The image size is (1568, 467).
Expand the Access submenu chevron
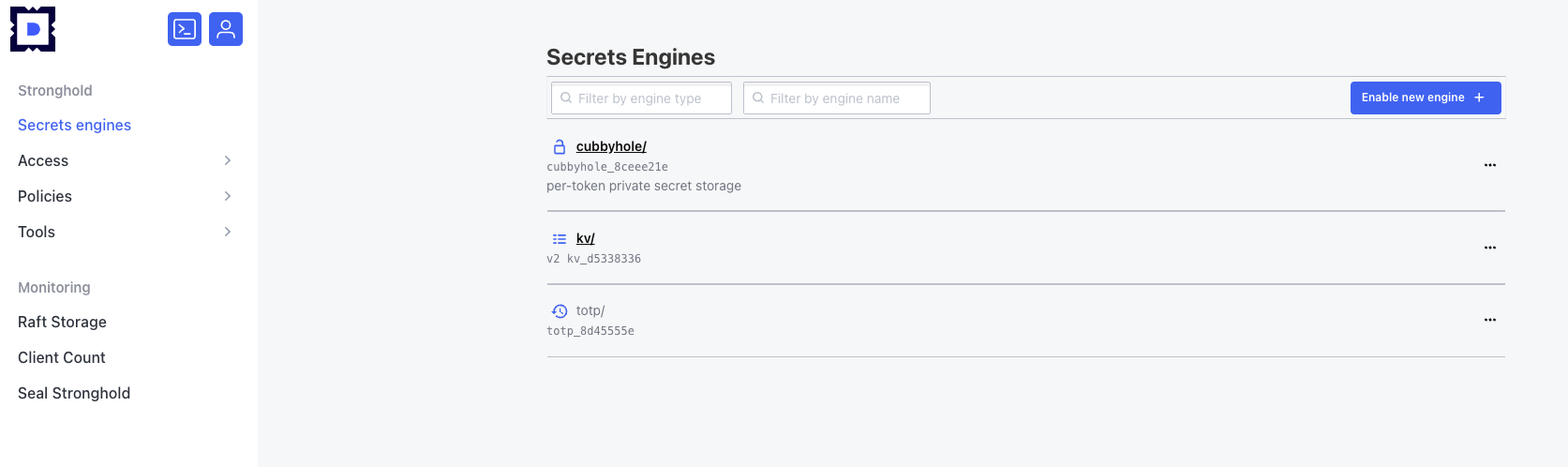228,160
